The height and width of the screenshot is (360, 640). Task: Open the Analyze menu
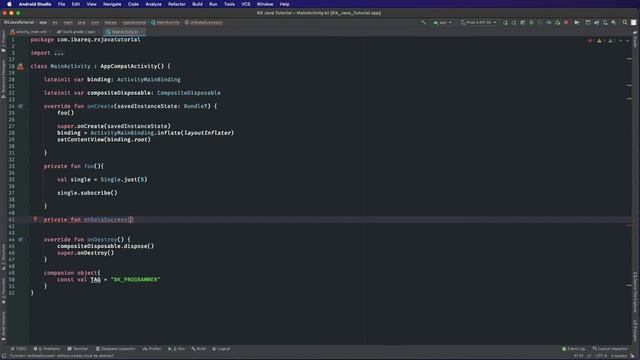pyautogui.click(x=153, y=4)
